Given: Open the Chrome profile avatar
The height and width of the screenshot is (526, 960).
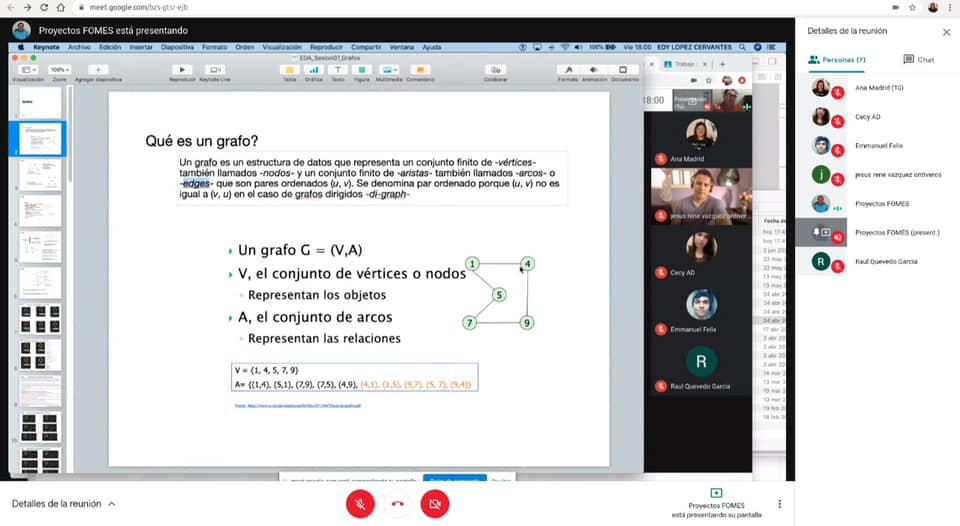Looking at the screenshot, I should [933, 7].
